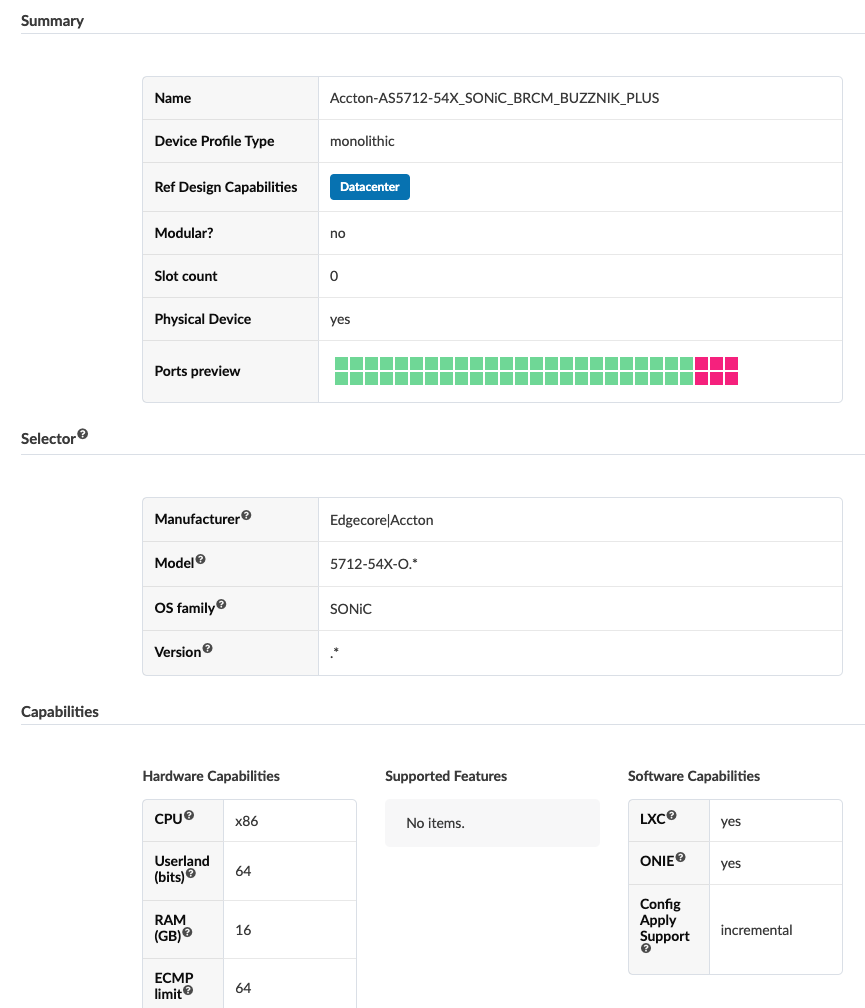Select the first green port in top row
The width and height of the screenshot is (865, 1008).
click(342, 363)
